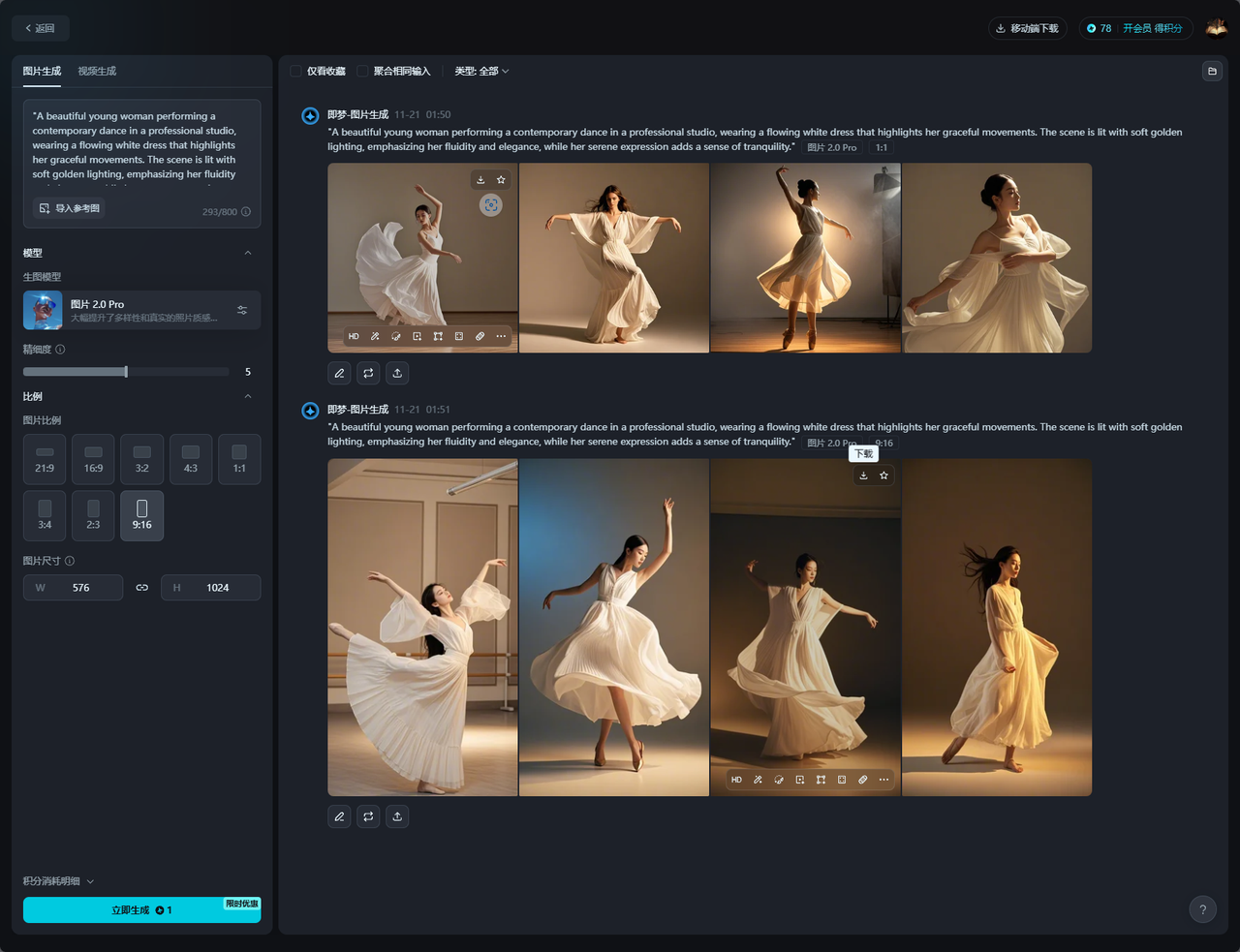Select the 16:9 aspect ratio
The image size is (1240, 952).
93,459
